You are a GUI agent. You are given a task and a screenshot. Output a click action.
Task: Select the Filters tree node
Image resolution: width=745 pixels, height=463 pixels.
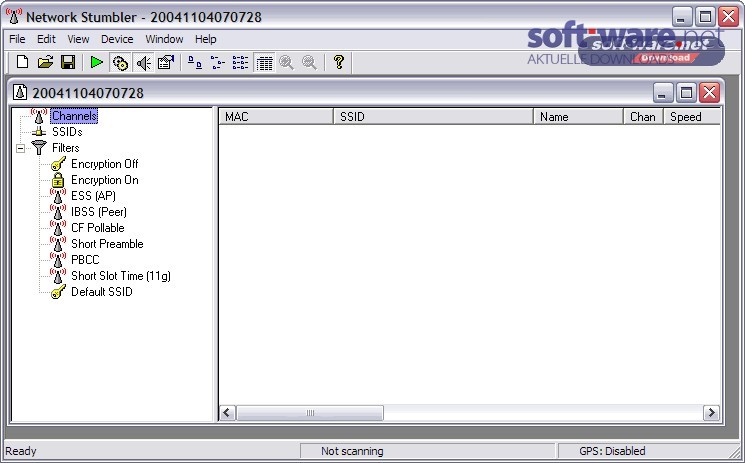pos(66,148)
